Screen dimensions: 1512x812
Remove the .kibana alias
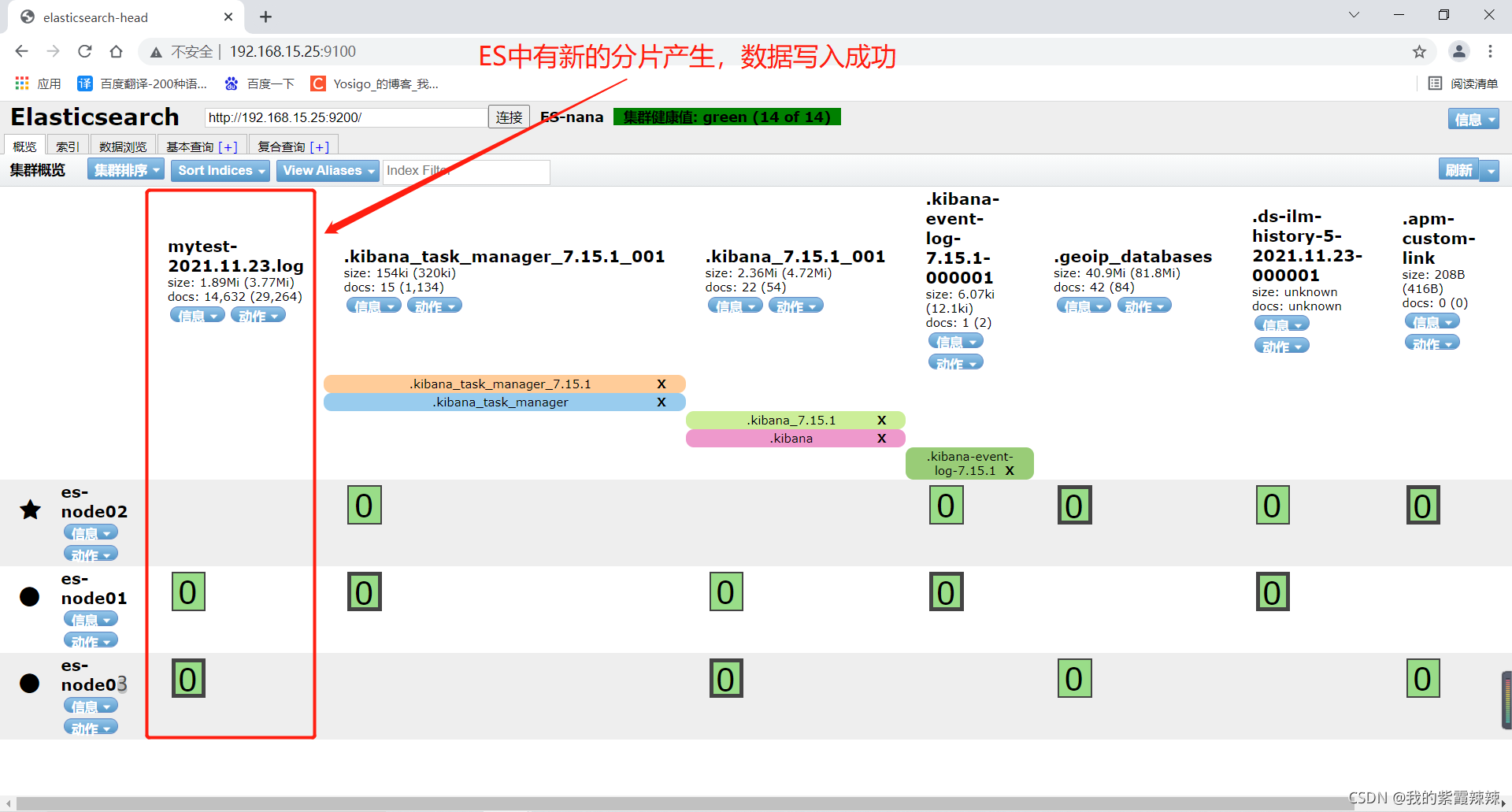(882, 438)
